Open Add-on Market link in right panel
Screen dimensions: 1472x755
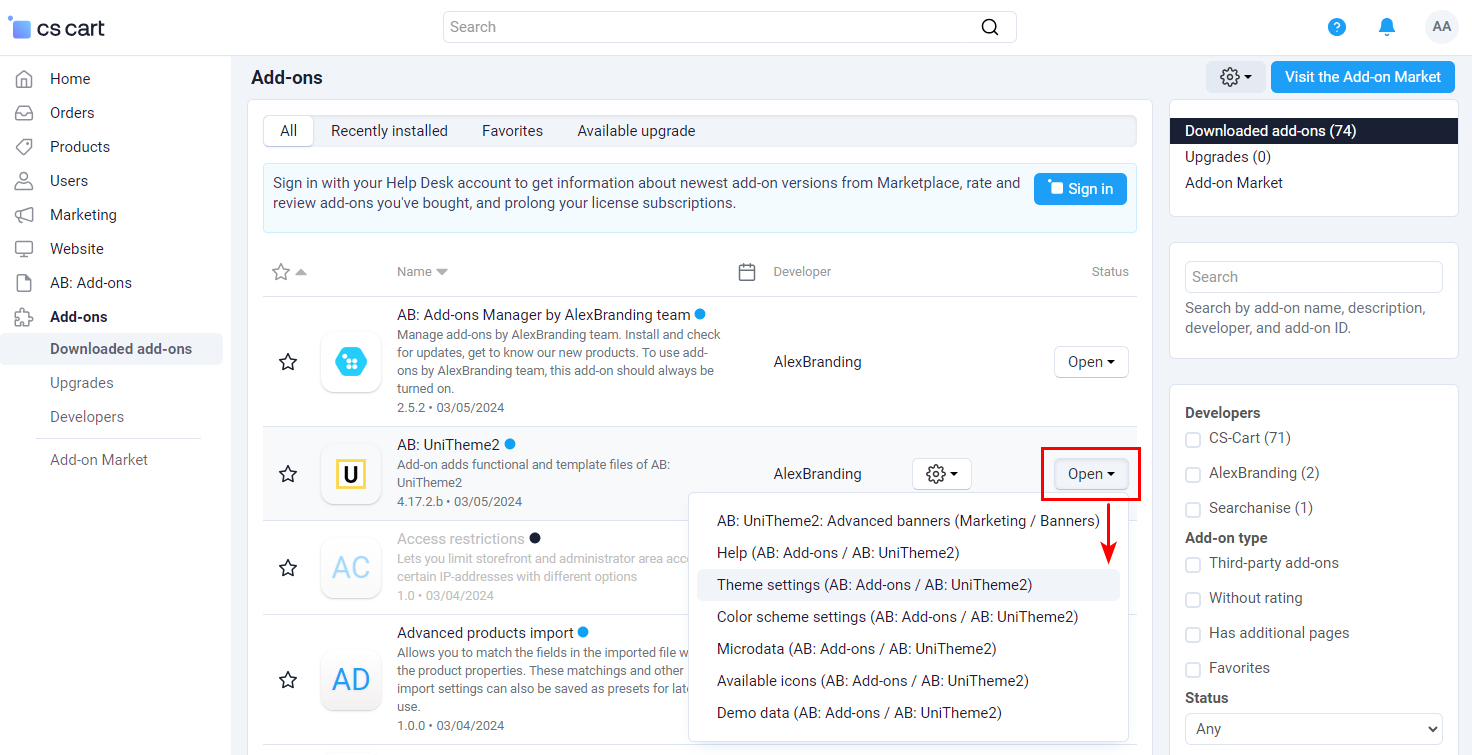1234,183
